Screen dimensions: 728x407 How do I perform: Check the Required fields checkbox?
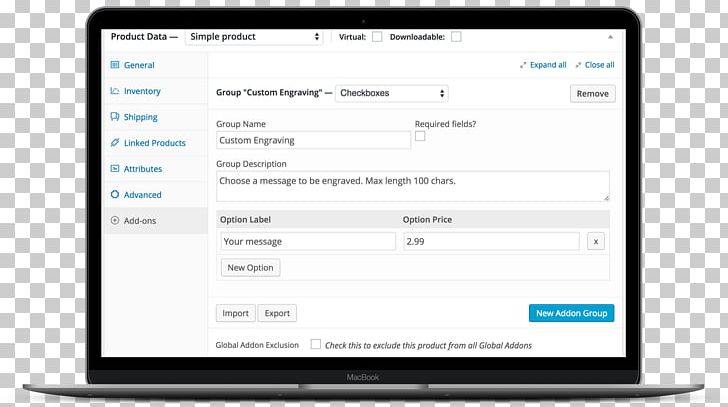tap(420, 136)
